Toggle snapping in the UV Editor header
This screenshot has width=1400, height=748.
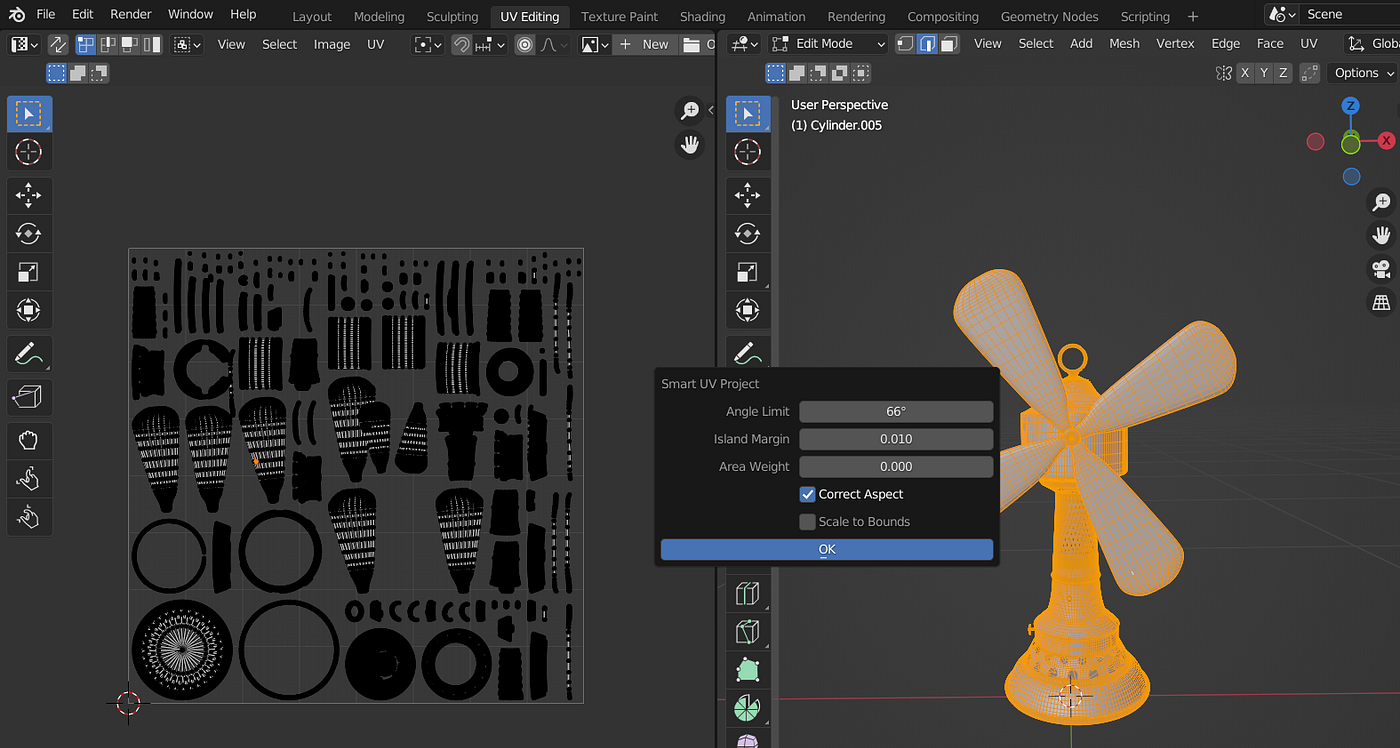[461, 45]
